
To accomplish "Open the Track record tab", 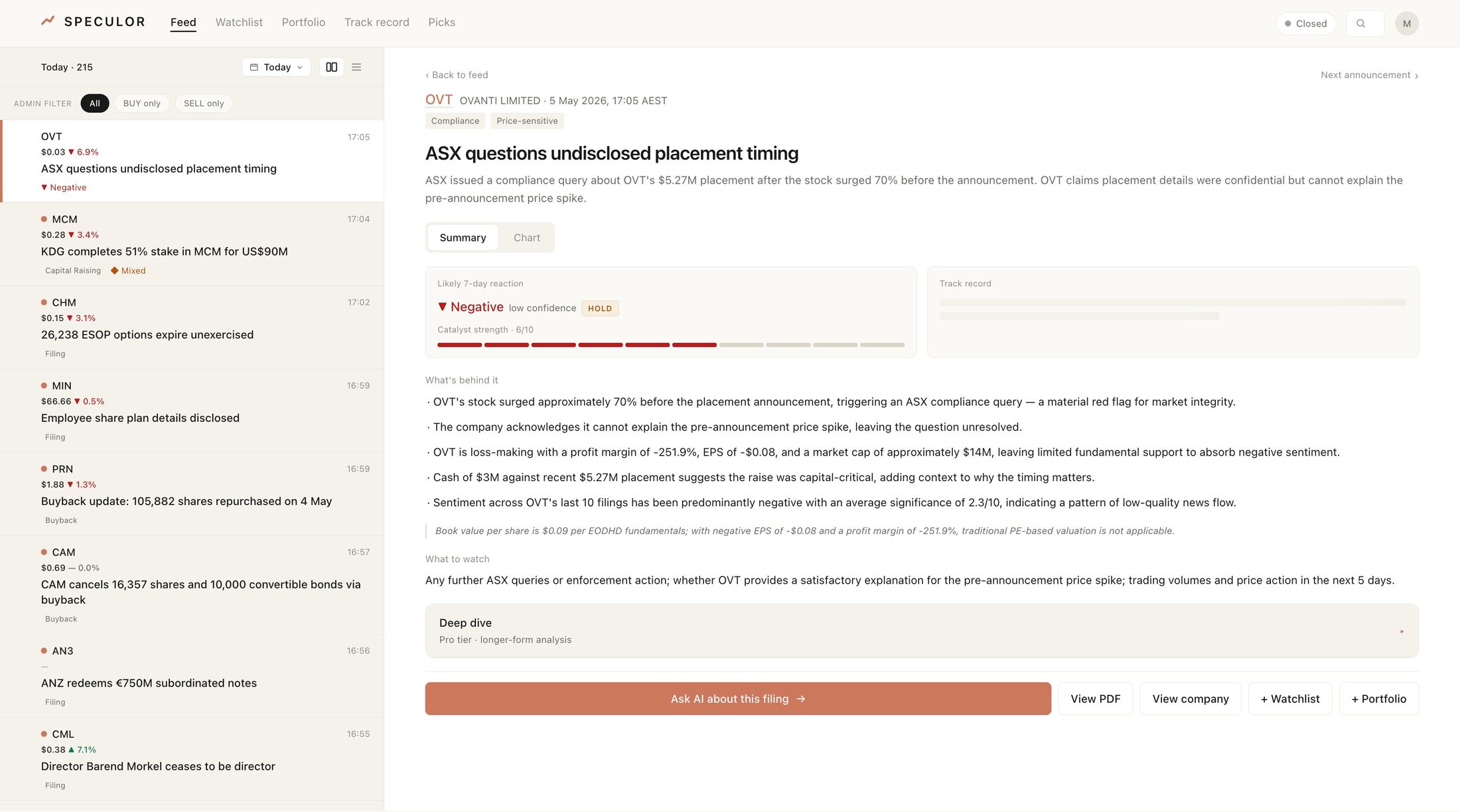I will [376, 23].
